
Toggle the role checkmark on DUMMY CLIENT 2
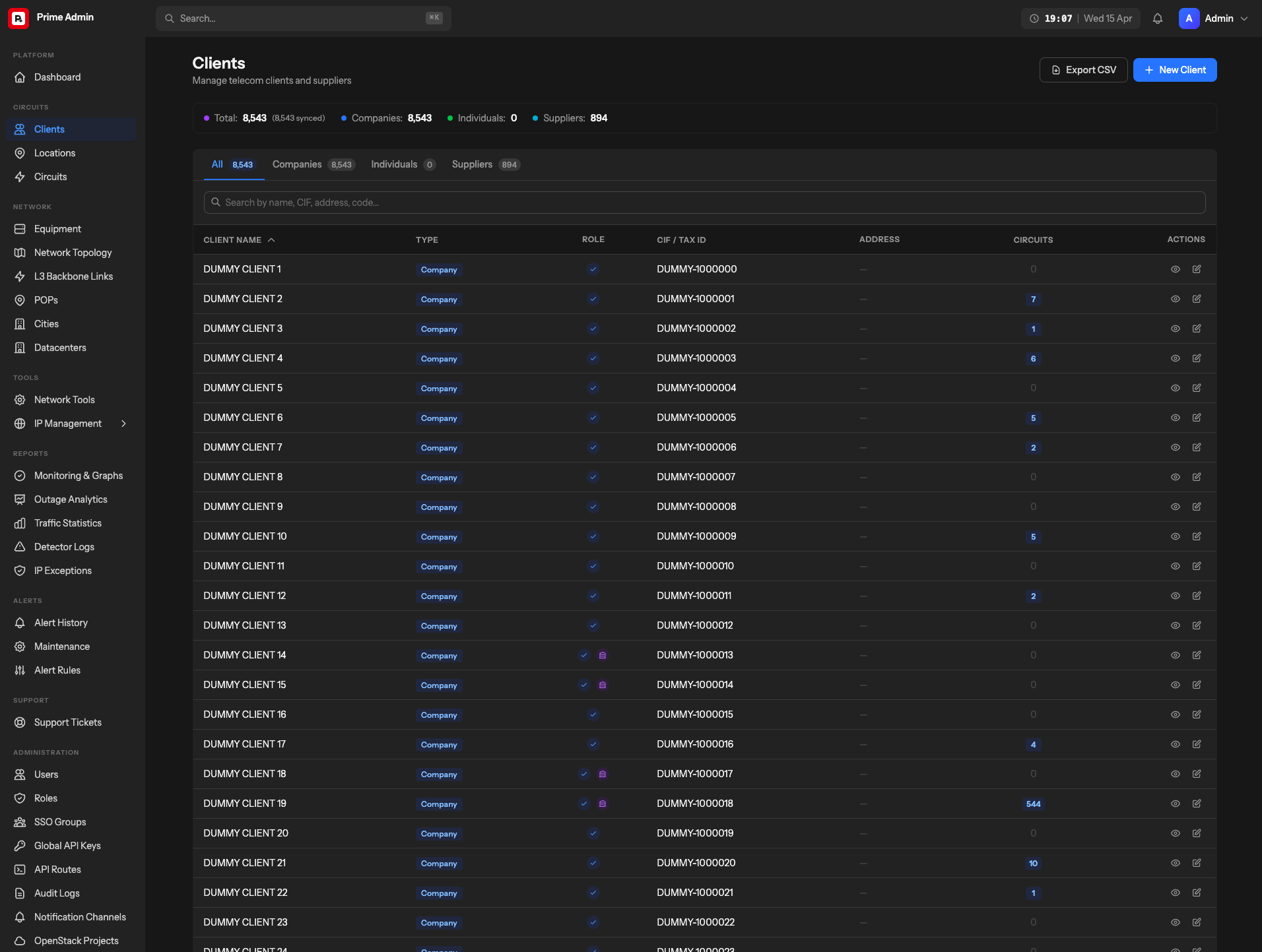[x=593, y=298]
